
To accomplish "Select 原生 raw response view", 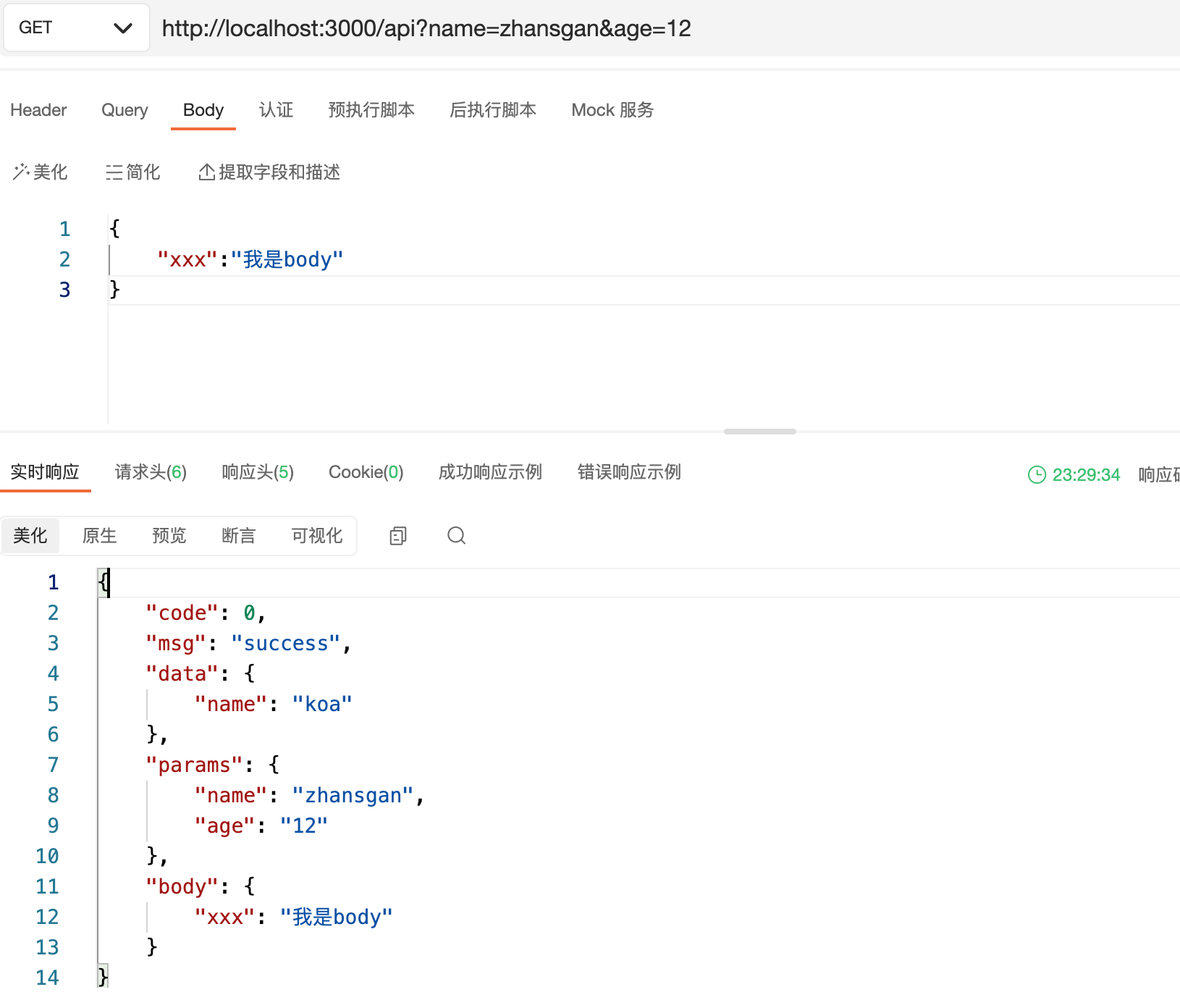I will [100, 536].
